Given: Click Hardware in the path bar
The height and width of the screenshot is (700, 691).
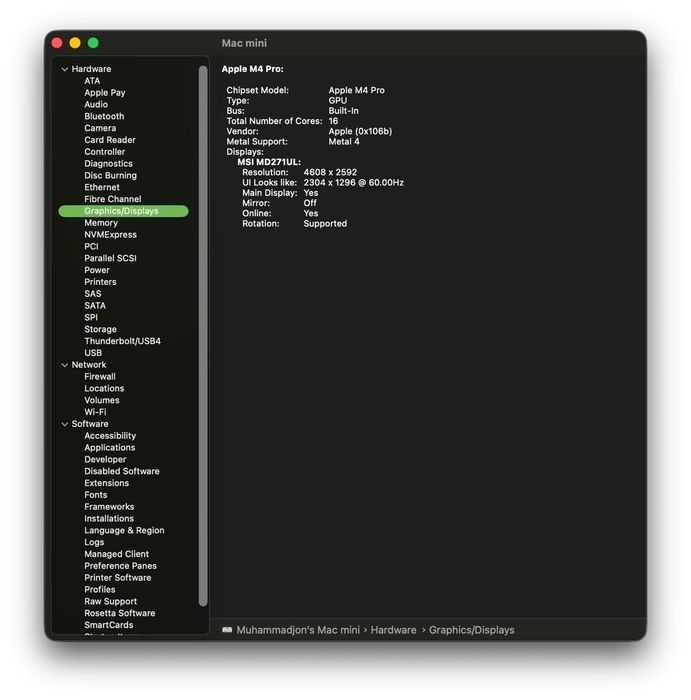Looking at the screenshot, I should (x=393, y=630).
